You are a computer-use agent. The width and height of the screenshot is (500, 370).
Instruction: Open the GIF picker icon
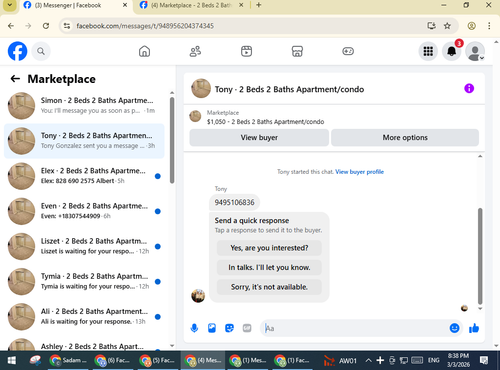[x=247, y=328]
